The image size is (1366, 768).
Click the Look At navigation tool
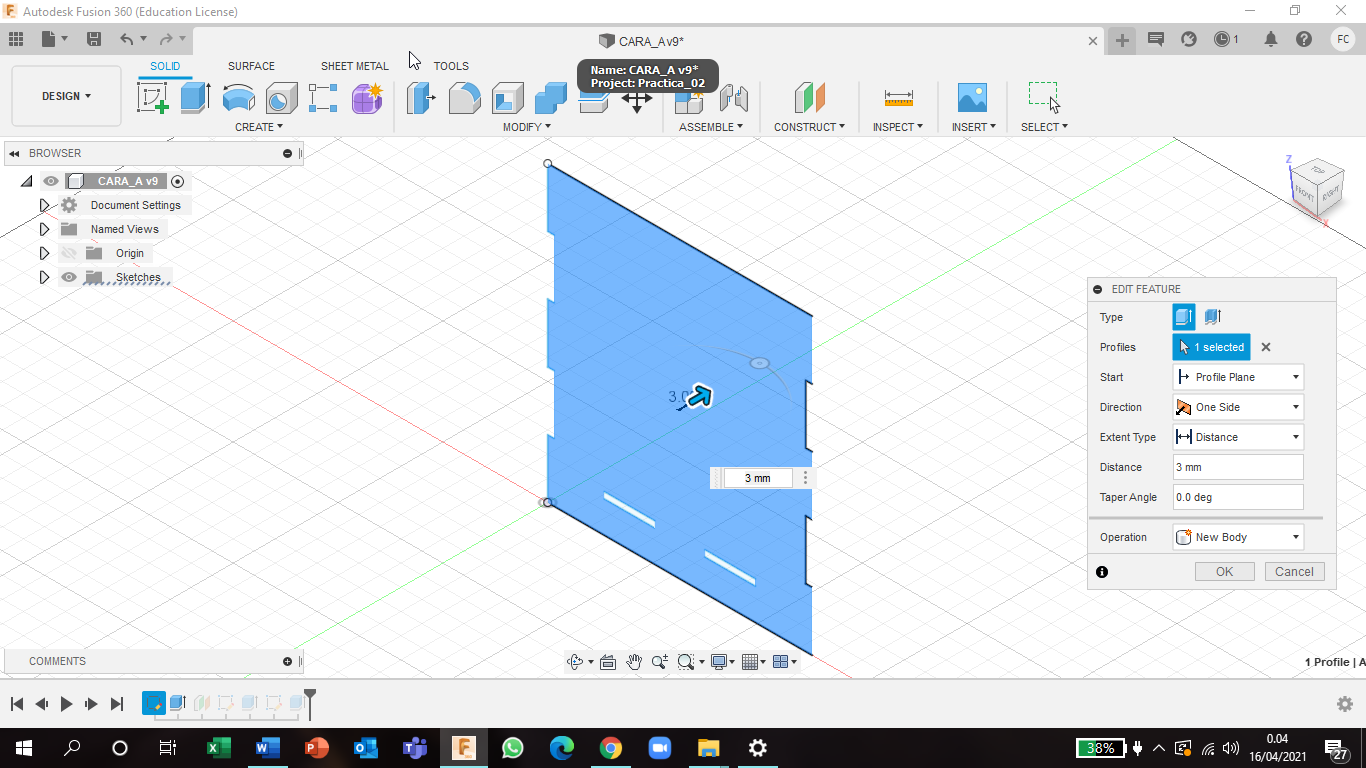click(607, 661)
